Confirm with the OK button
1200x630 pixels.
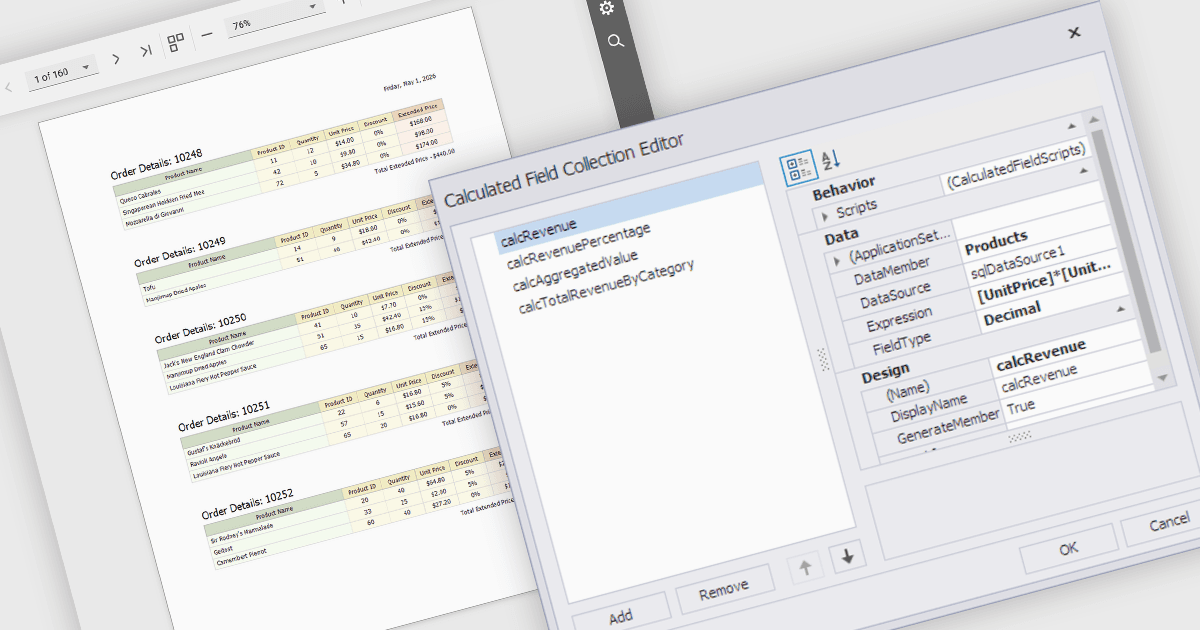pyautogui.click(x=1068, y=548)
